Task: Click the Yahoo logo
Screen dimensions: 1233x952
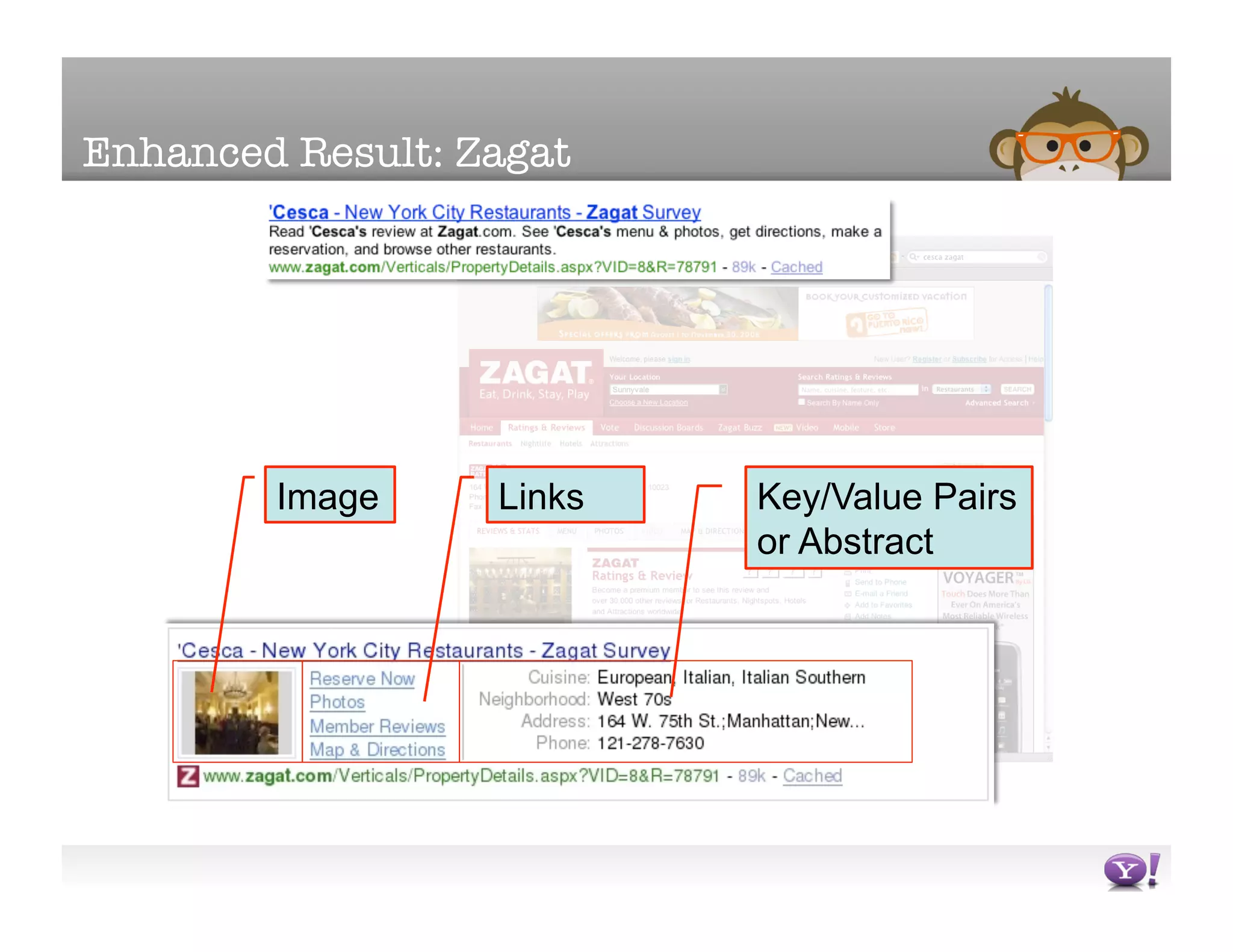Action: point(1132,871)
